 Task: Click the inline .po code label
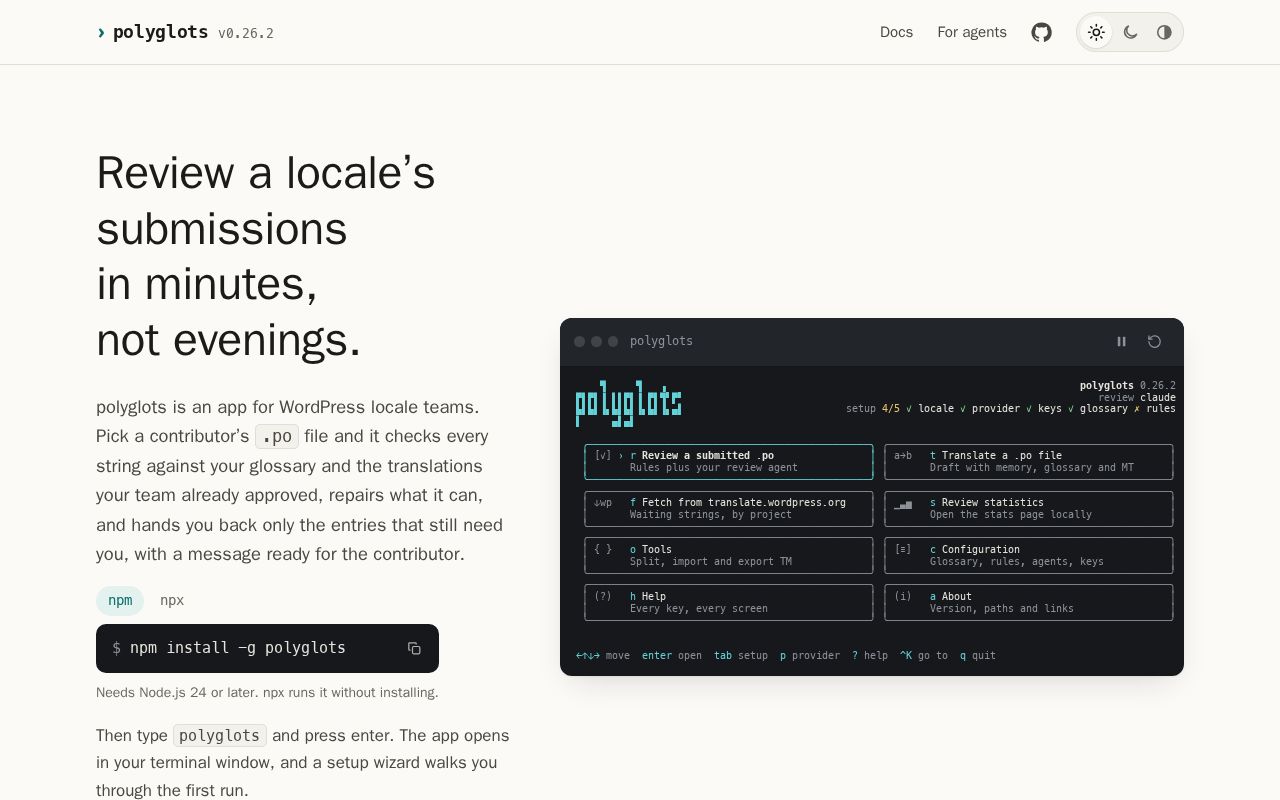(277, 436)
